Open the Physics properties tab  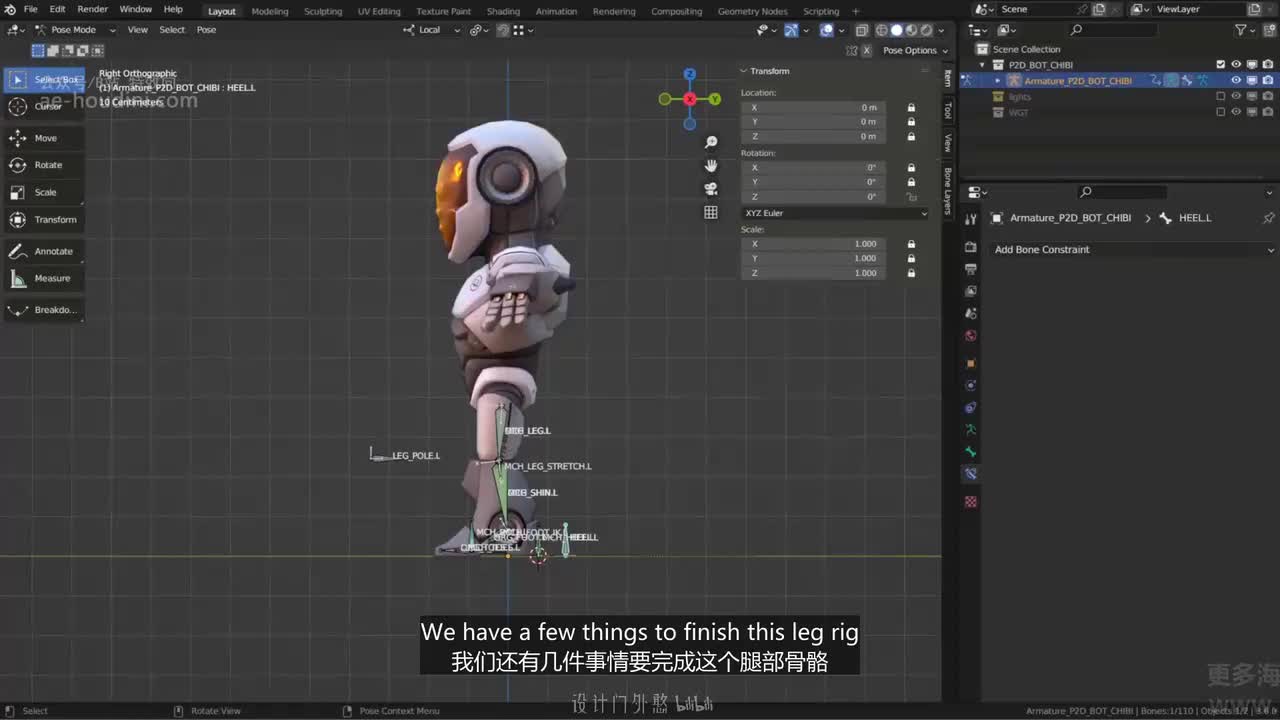(x=970, y=385)
